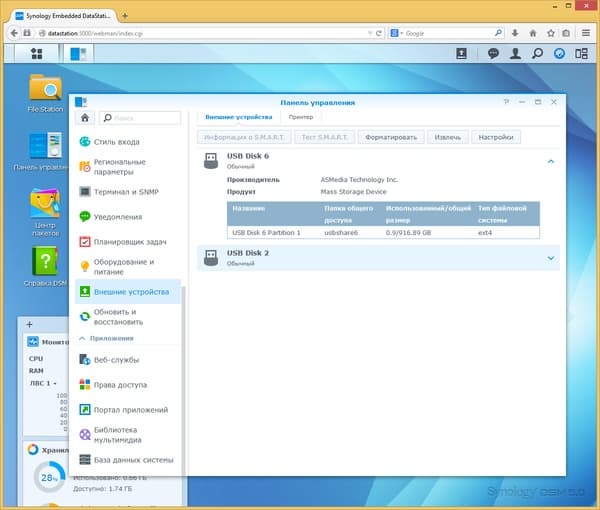The width and height of the screenshot is (600, 510).
Task: Switch to Внешние устройства tab
Action: [x=239, y=117]
